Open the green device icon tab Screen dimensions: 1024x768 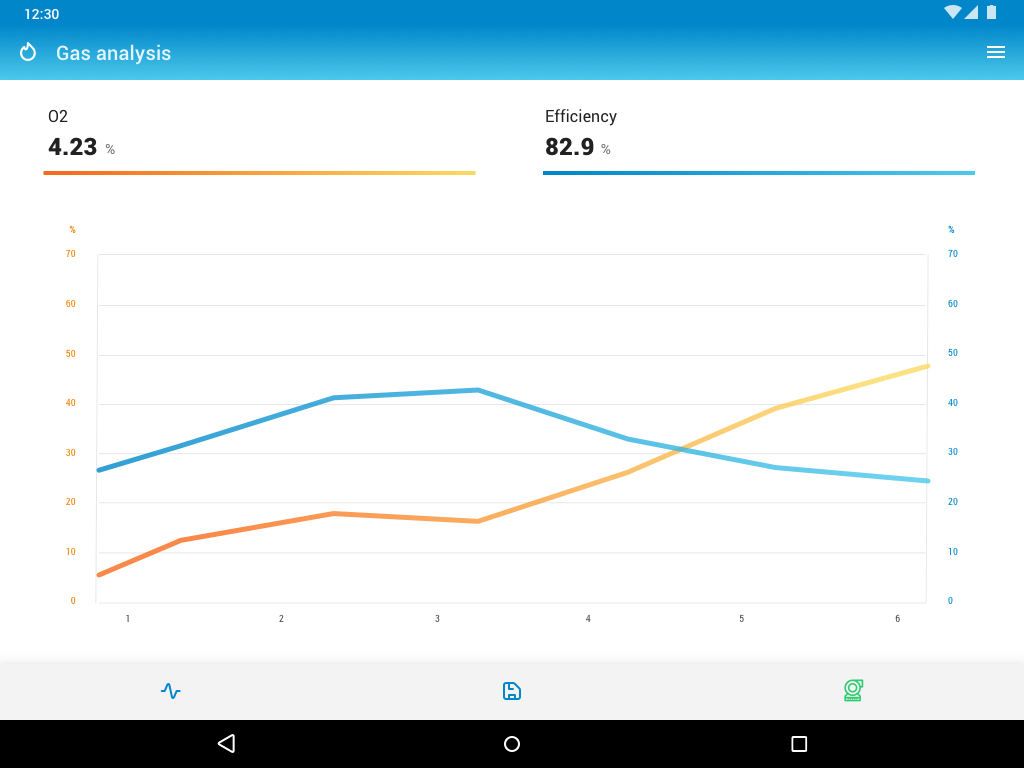[x=853, y=690]
